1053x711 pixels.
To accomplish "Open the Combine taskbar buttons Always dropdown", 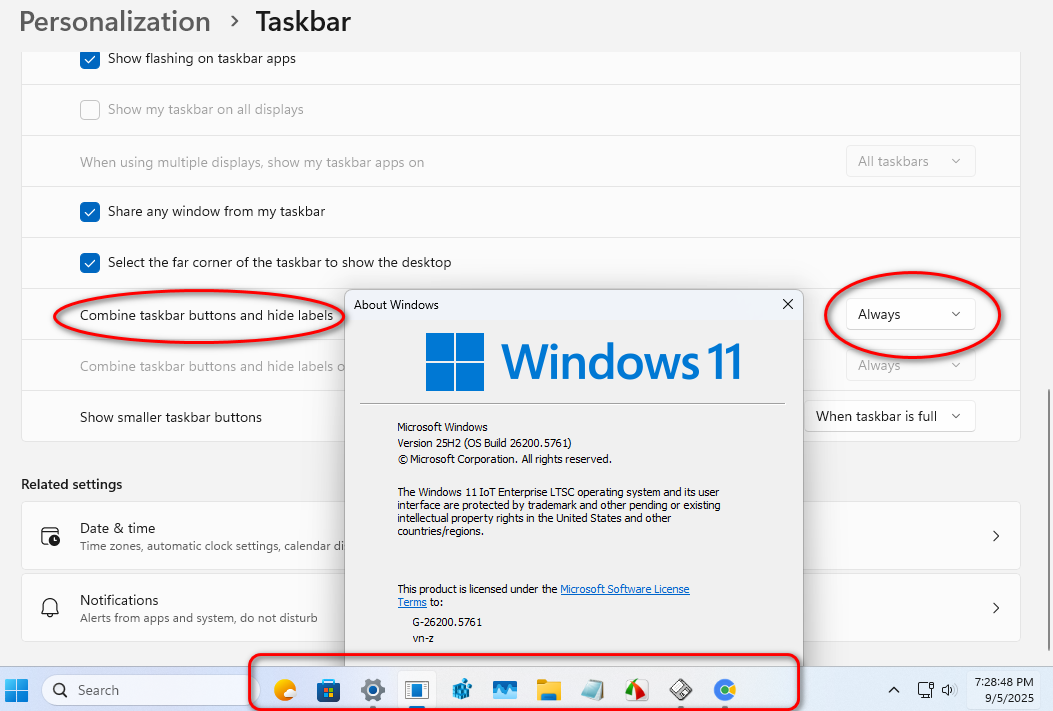I will click(910, 314).
